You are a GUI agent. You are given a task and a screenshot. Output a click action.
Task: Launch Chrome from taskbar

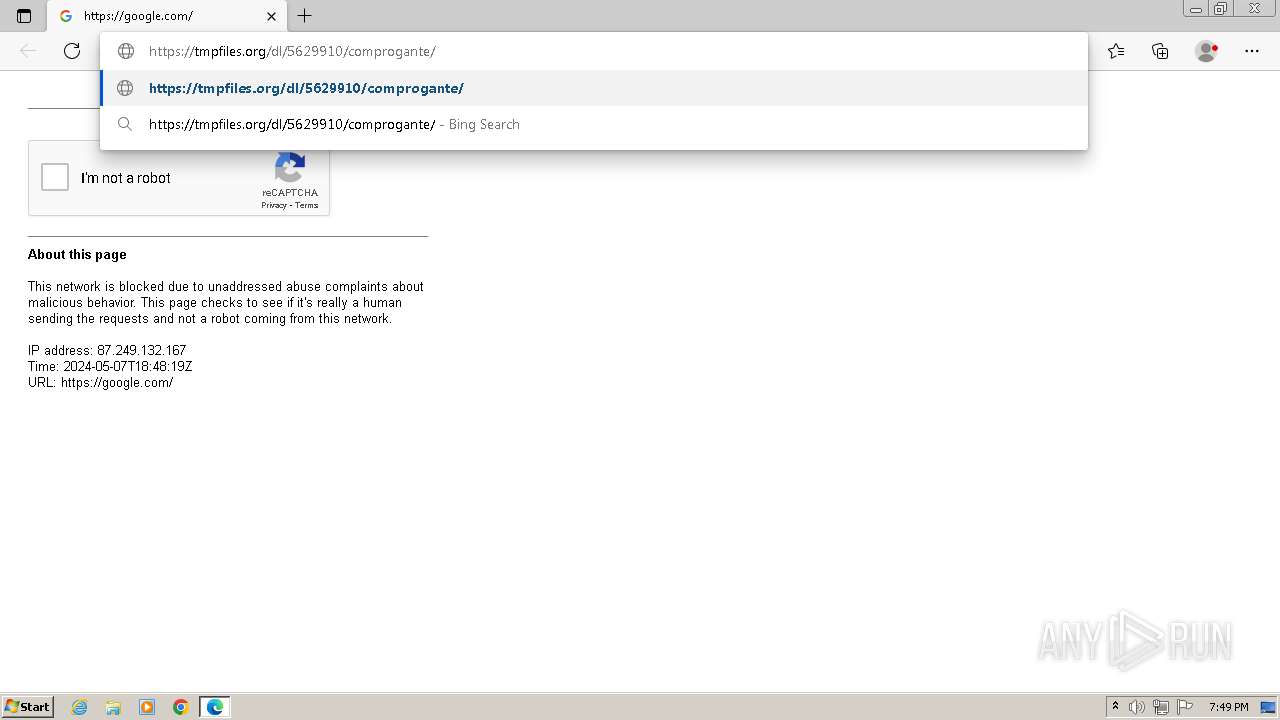(x=181, y=707)
